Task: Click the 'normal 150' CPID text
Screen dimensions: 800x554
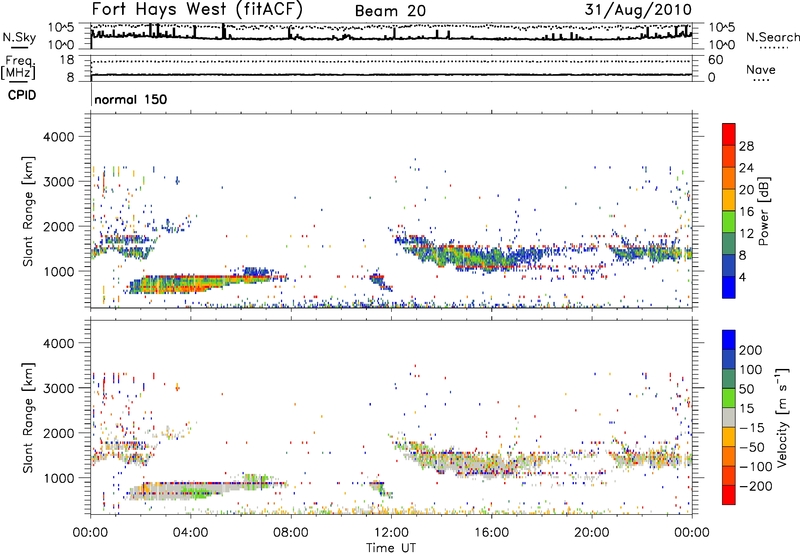Action: 131,99
